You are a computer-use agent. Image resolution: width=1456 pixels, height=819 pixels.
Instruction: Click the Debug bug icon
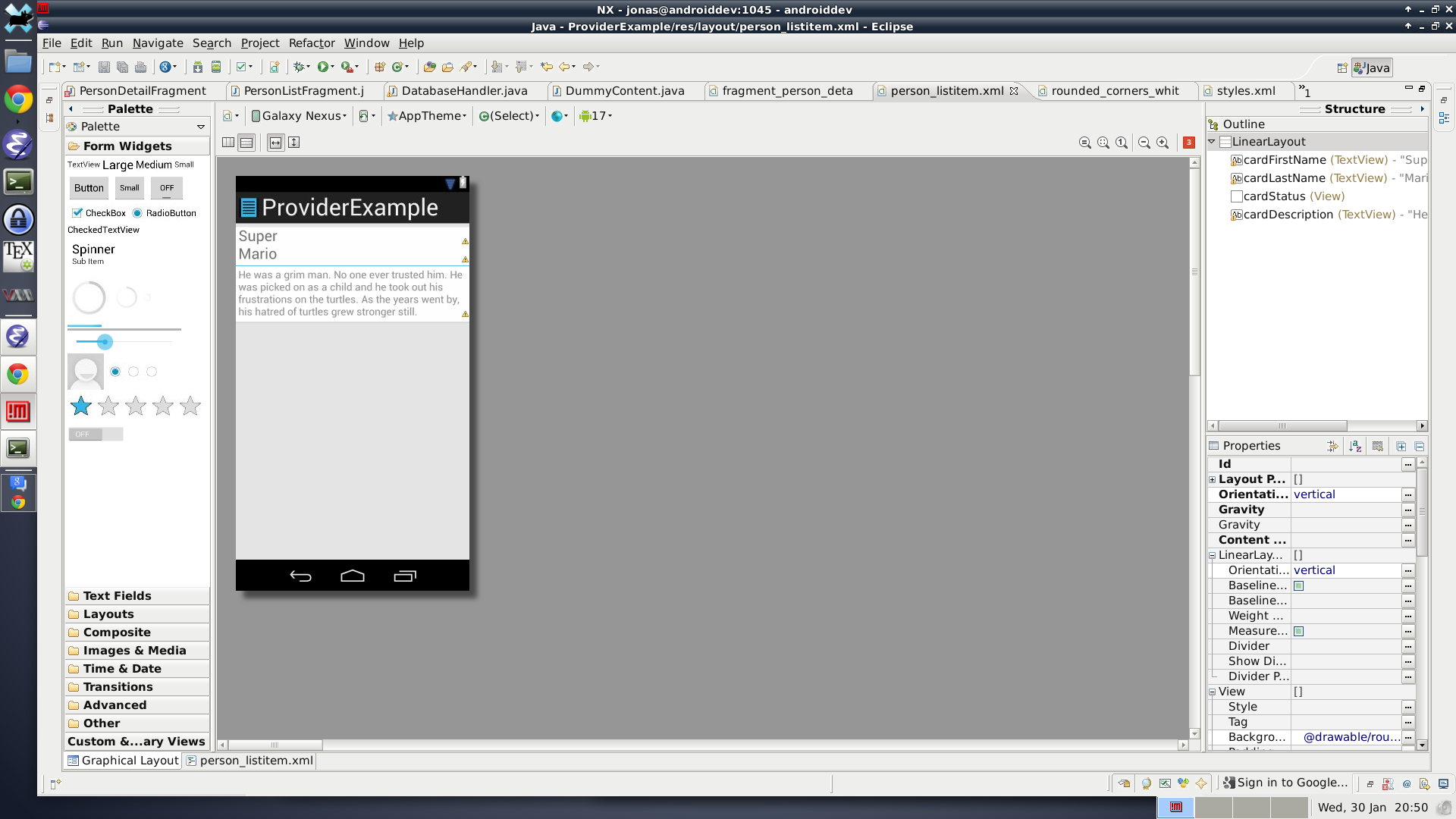[300, 67]
